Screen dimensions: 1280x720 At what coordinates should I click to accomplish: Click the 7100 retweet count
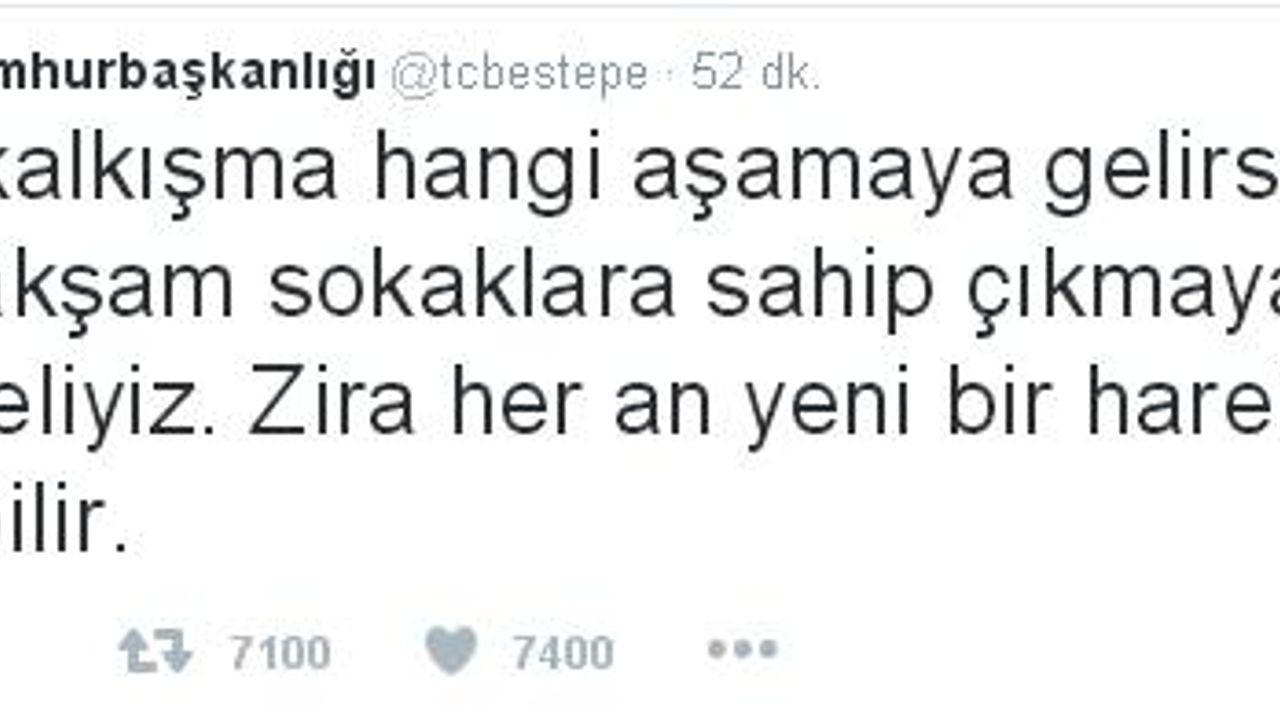point(279,653)
